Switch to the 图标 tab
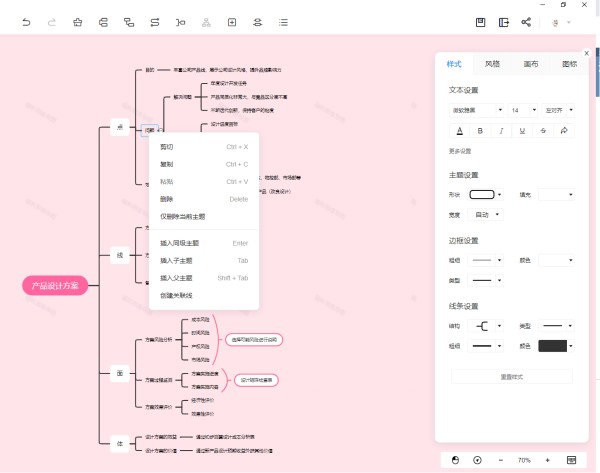Viewport: 600px width, 473px height. pos(569,64)
